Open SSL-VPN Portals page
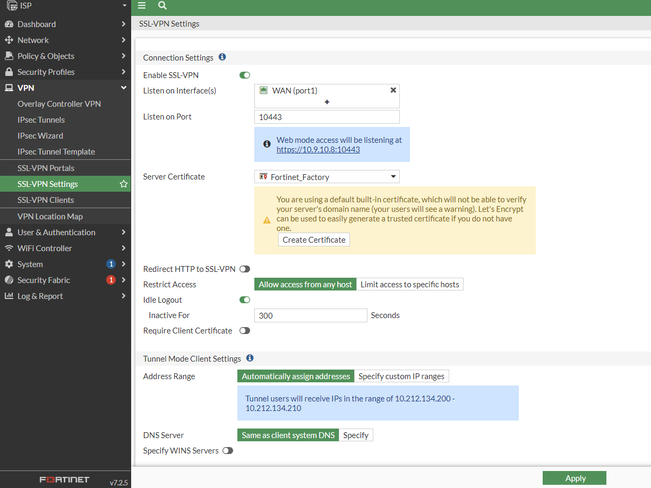This screenshot has height=488, width=651. 46,168
